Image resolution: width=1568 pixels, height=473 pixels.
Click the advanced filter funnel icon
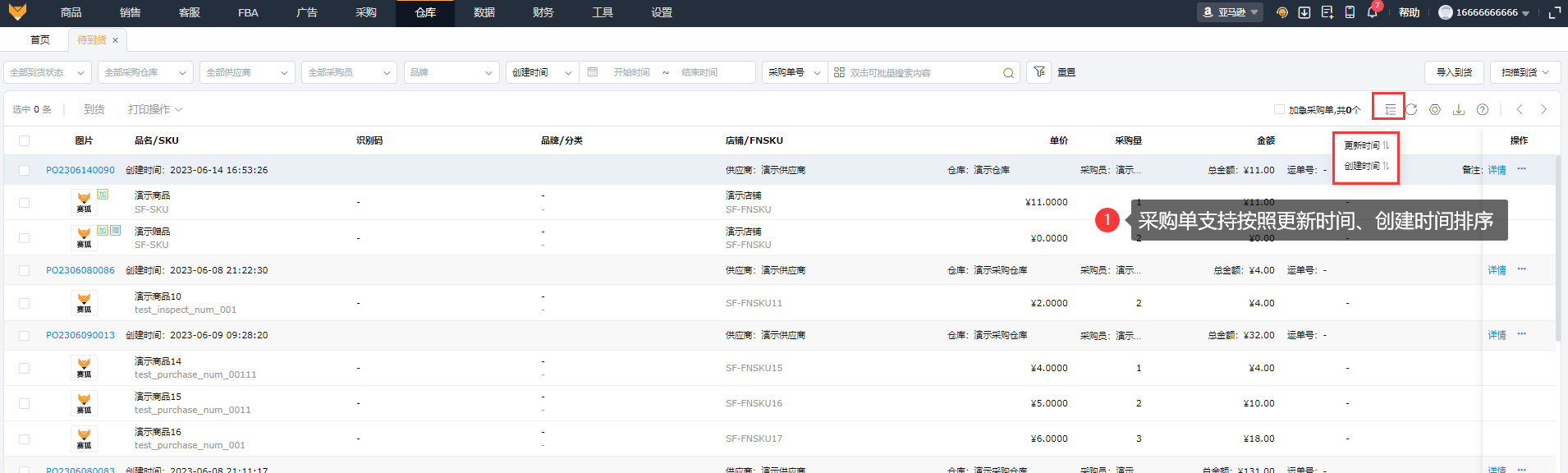1039,72
